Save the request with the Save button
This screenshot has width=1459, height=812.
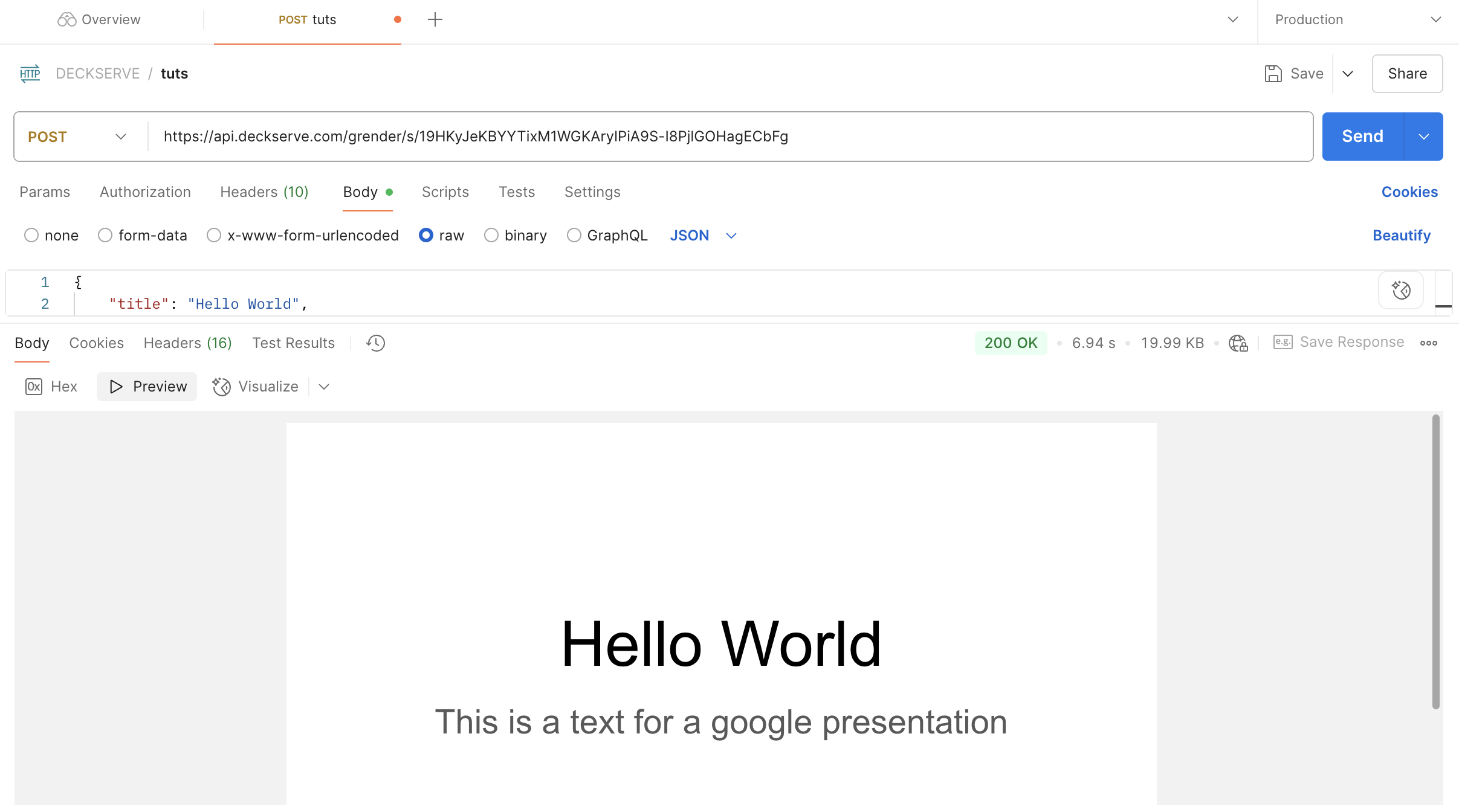[1294, 74]
